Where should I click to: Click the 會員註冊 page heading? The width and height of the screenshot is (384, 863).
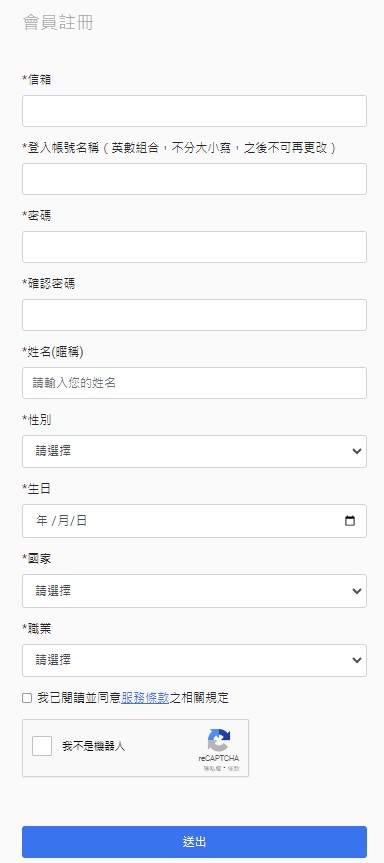coord(58,23)
